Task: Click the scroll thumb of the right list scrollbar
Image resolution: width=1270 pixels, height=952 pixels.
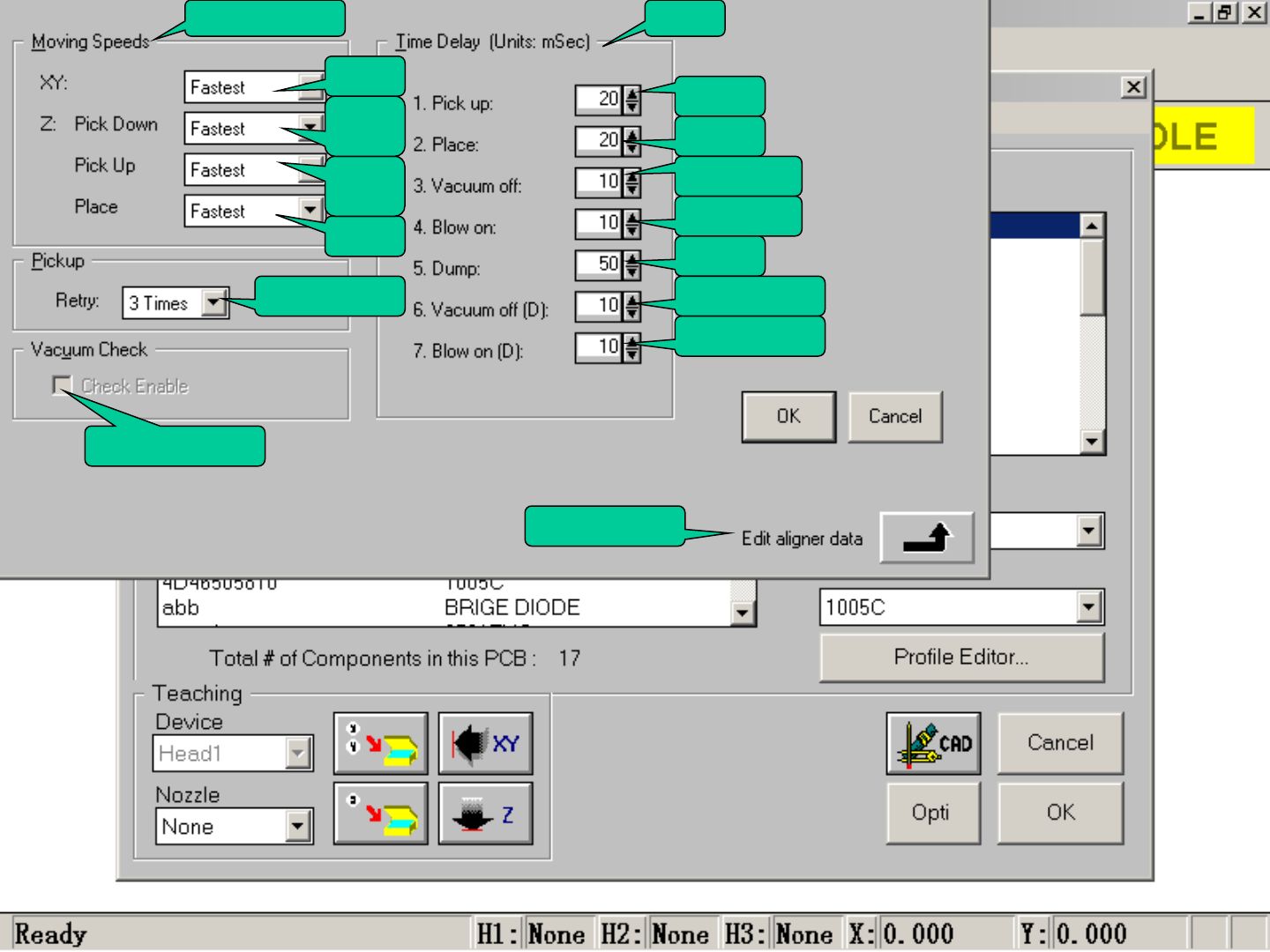Action: [1092, 277]
